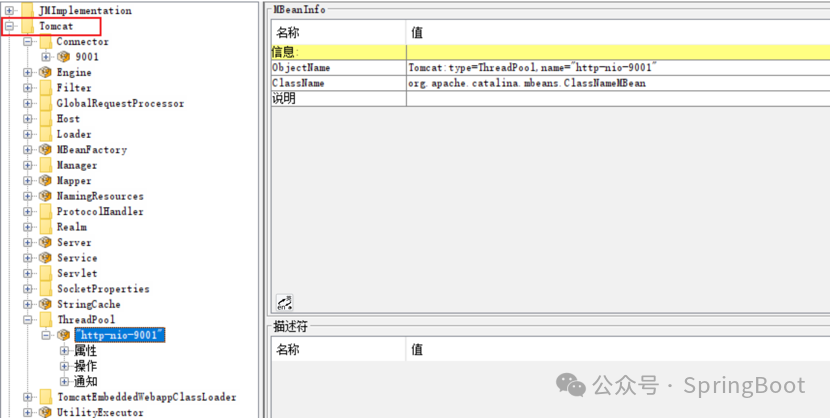Image resolution: width=830 pixels, height=418 pixels.
Task: Click the TomcatEmbeddedWebappClassLoader folder icon
Action: 46,397
